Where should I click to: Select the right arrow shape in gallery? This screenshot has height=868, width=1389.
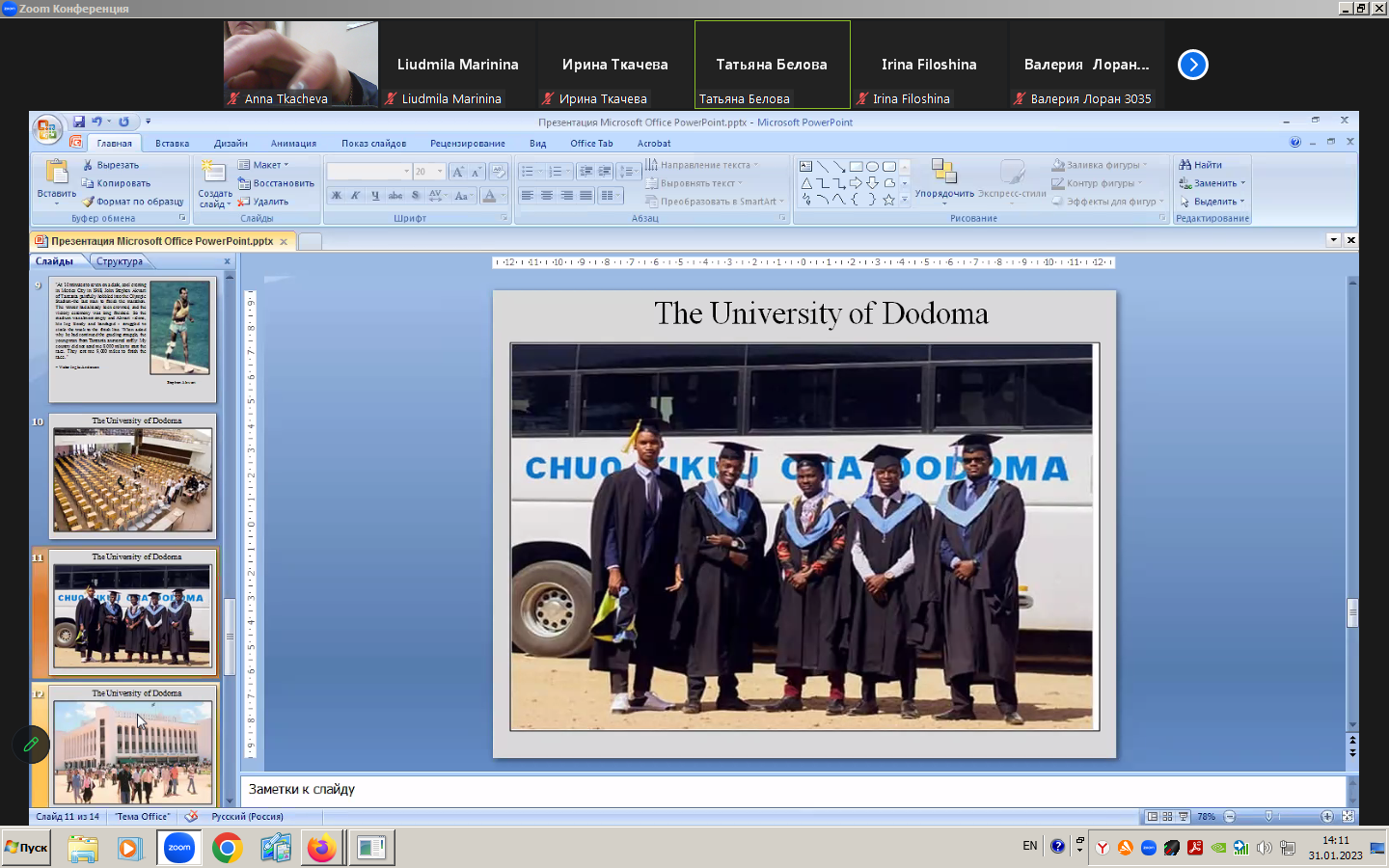(856, 183)
